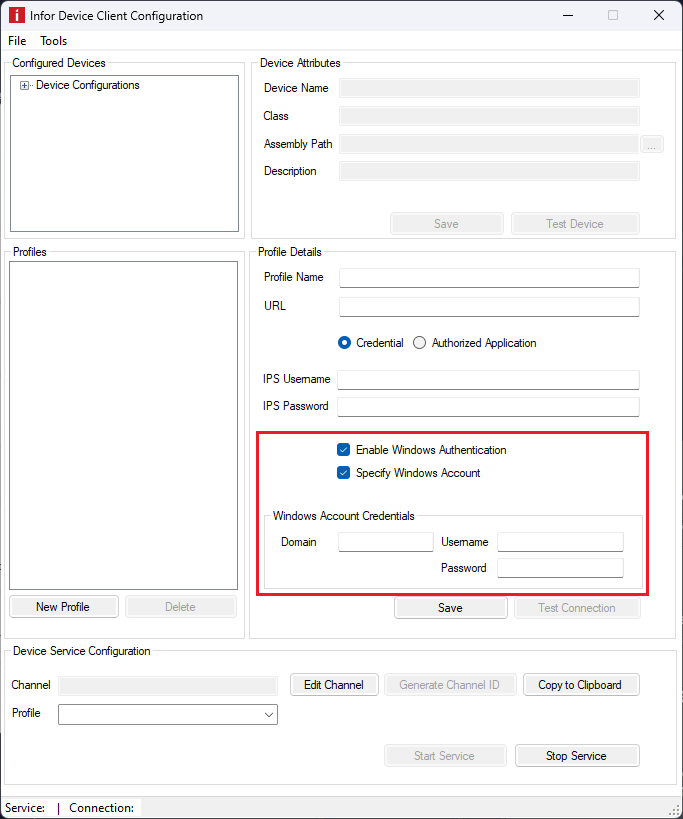The height and width of the screenshot is (819, 683).
Task: Click Save in Profile Details
Action: click(450, 608)
